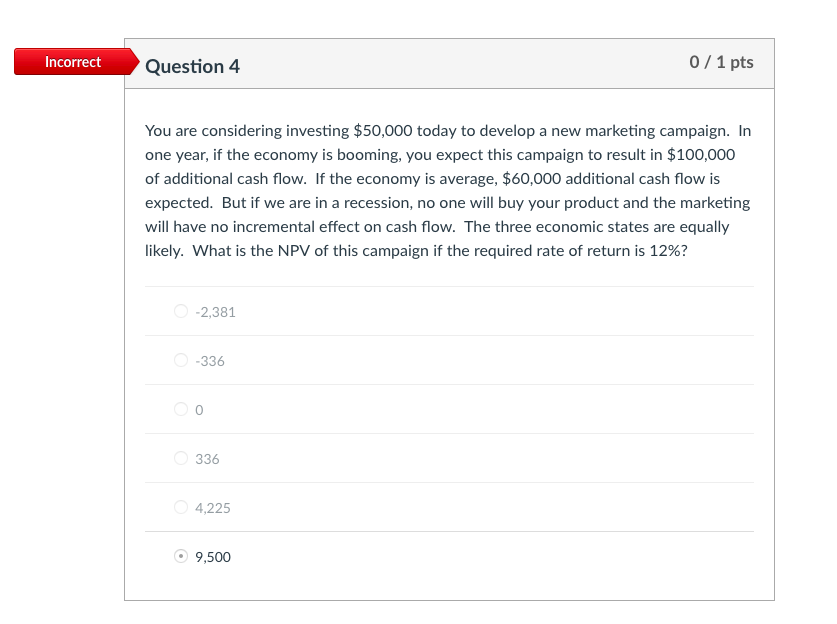Click the answer label text -336
Image resolution: width=837 pixels, height=624 pixels.
tap(209, 360)
